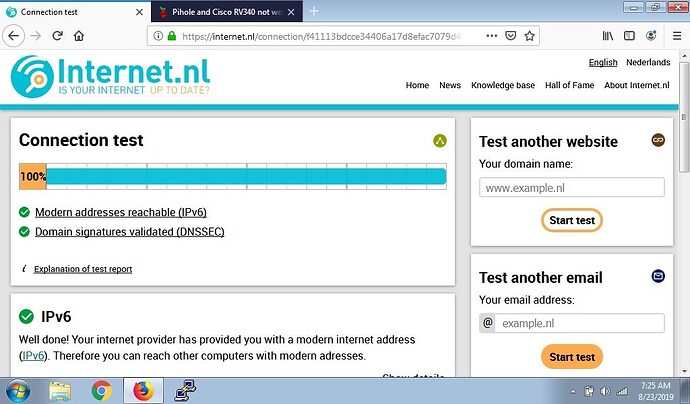
Task: Open the Knowledge base menu item
Action: [503, 85]
